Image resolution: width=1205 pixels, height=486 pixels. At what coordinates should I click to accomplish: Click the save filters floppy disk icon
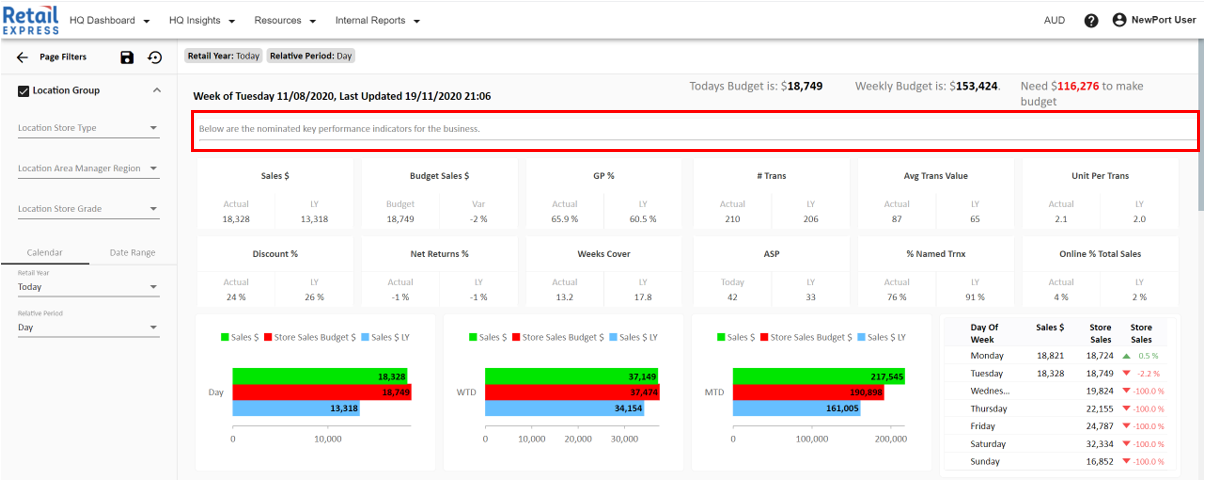127,58
